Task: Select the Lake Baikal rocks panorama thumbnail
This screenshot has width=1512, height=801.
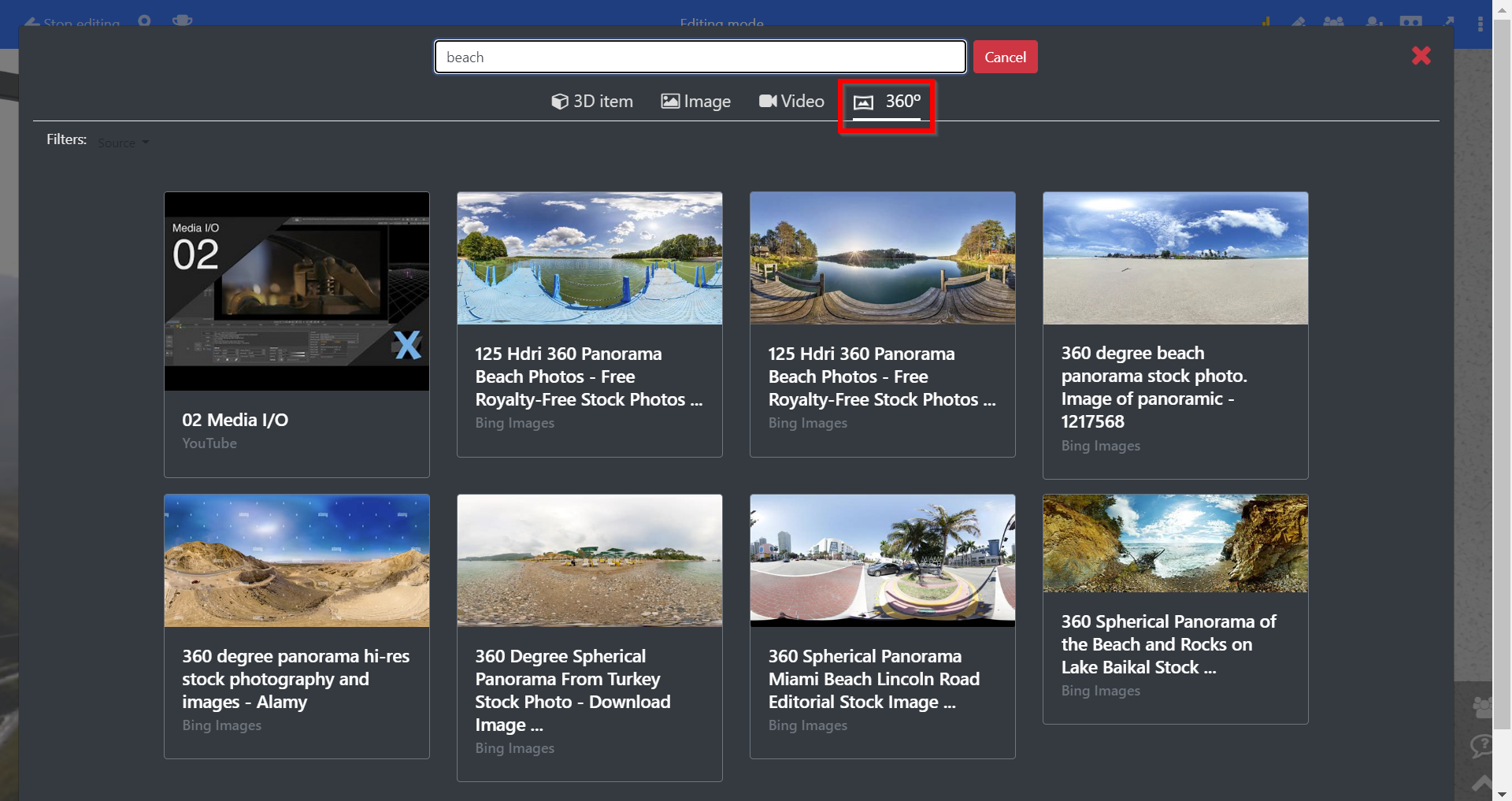Action: pos(1176,543)
